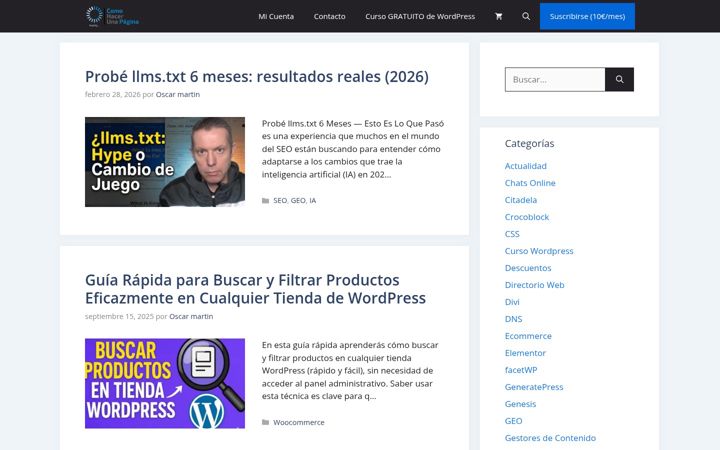The image size is (720, 450).
Task: Select the IA category tag
Action: pos(313,201)
